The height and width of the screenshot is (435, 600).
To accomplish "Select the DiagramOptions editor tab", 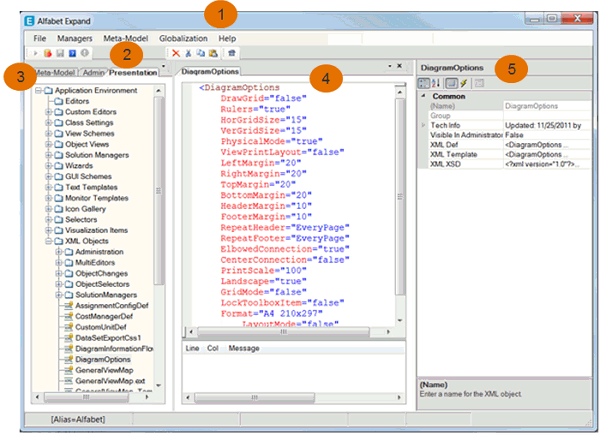I will [210, 72].
